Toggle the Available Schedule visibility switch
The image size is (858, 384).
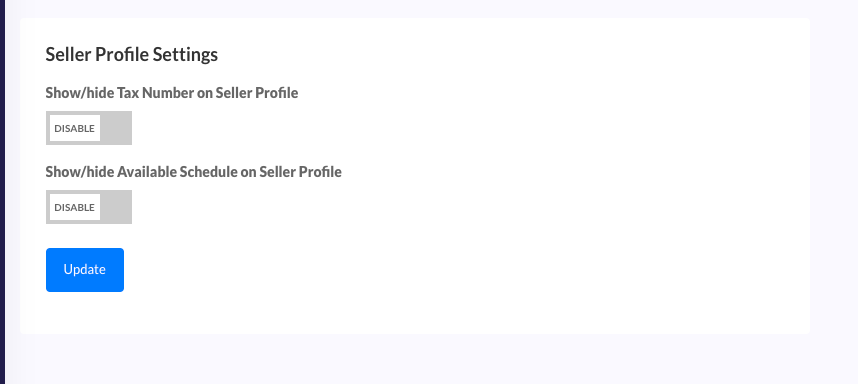[x=89, y=207]
